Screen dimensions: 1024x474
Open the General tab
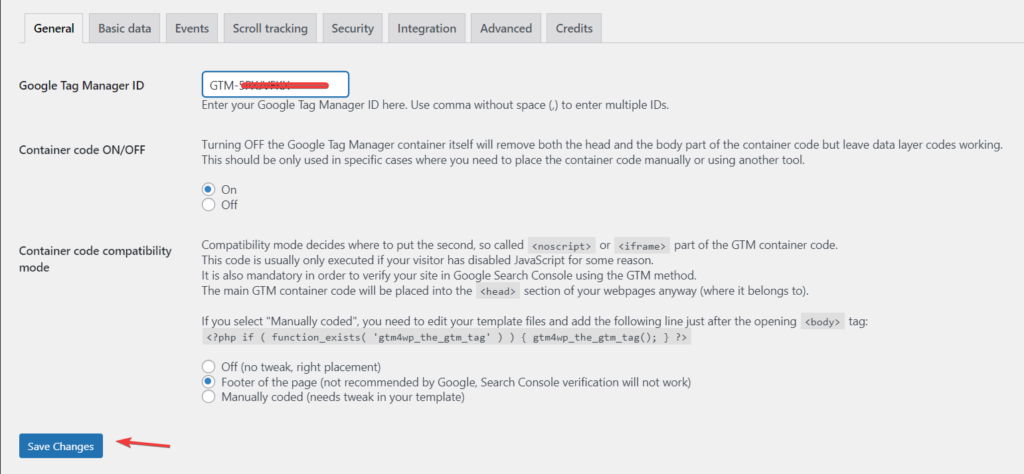tap(53, 28)
